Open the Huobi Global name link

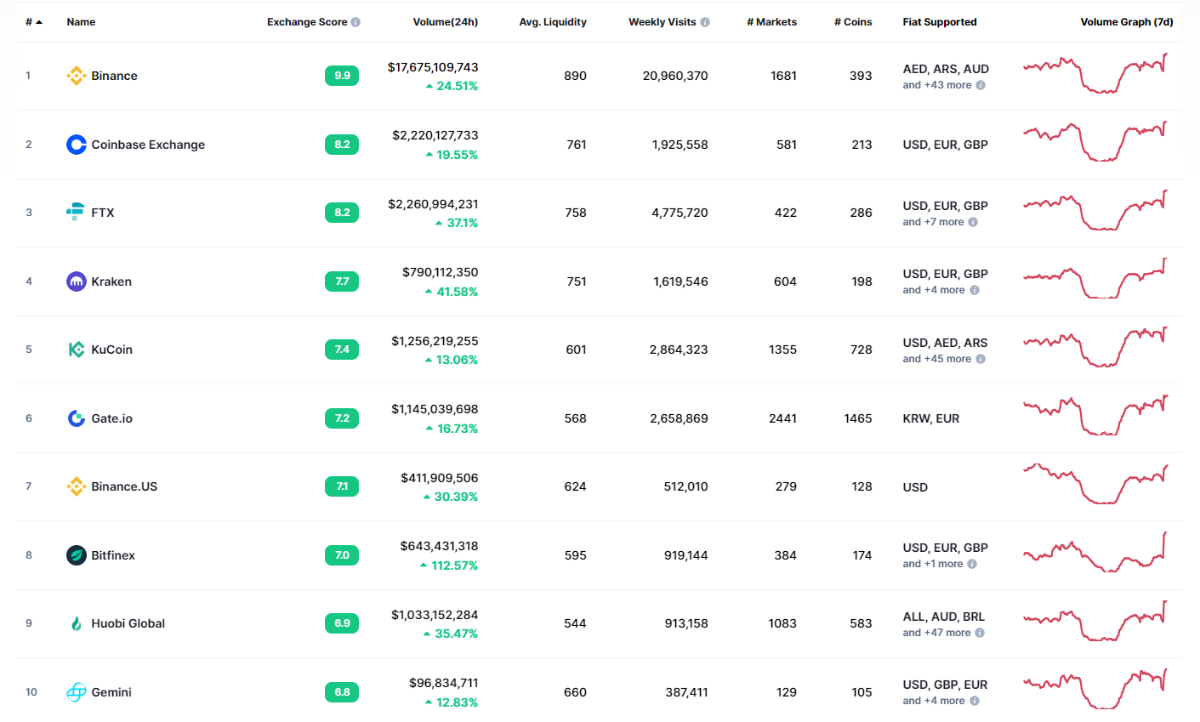[x=128, y=624]
